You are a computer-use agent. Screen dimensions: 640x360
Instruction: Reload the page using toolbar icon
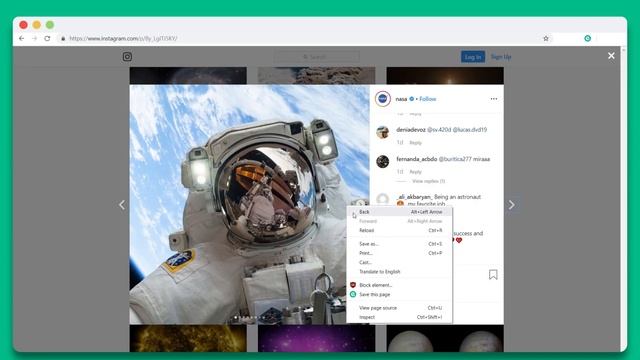[x=47, y=38]
